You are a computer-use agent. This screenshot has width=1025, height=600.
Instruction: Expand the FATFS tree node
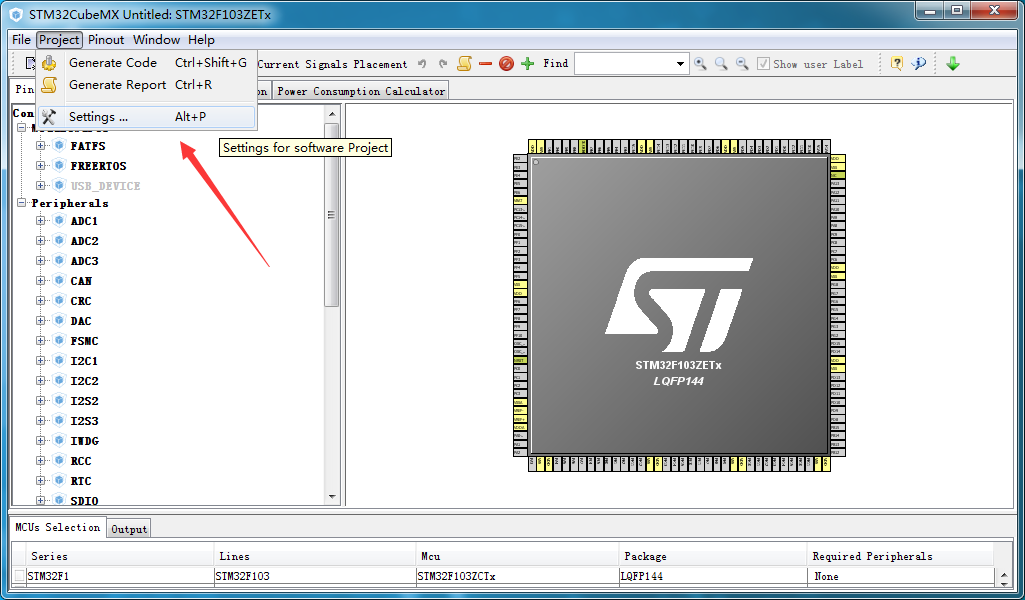[41, 145]
